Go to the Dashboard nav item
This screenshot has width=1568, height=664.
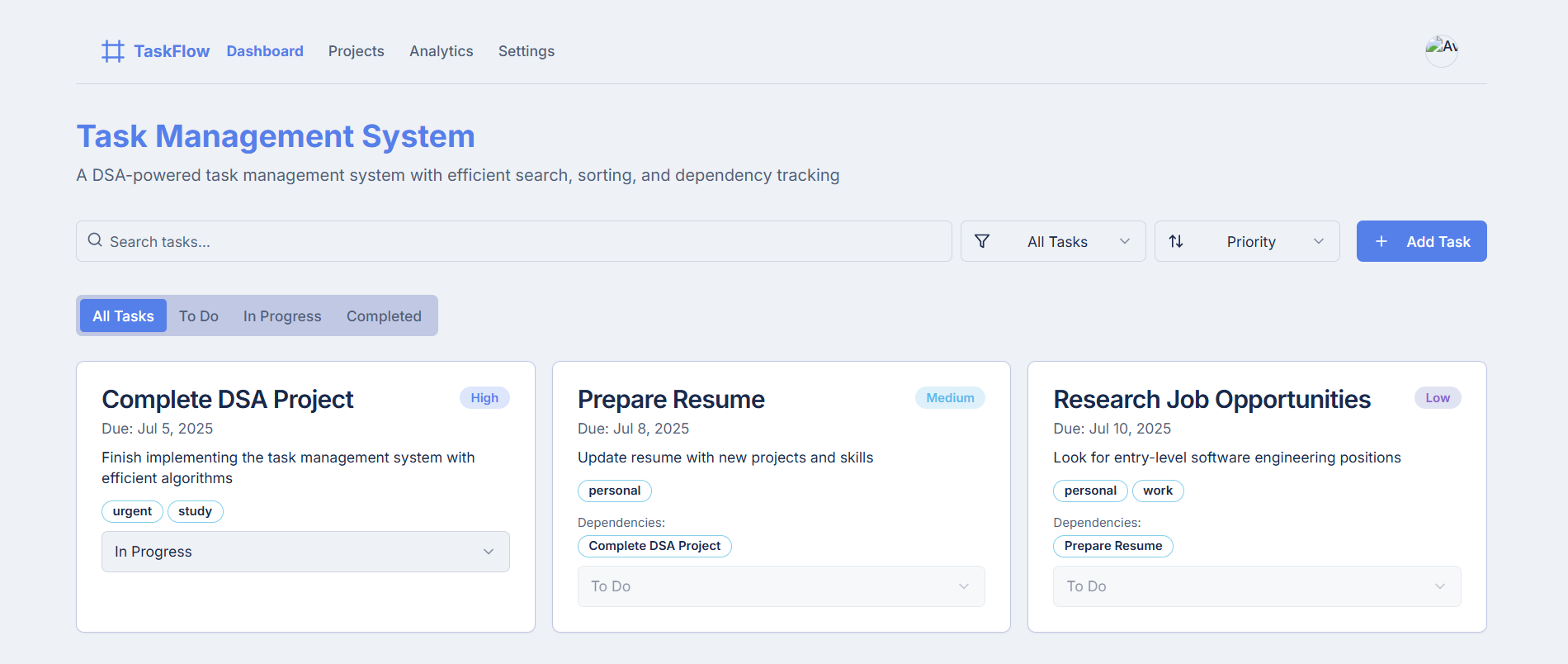point(265,51)
